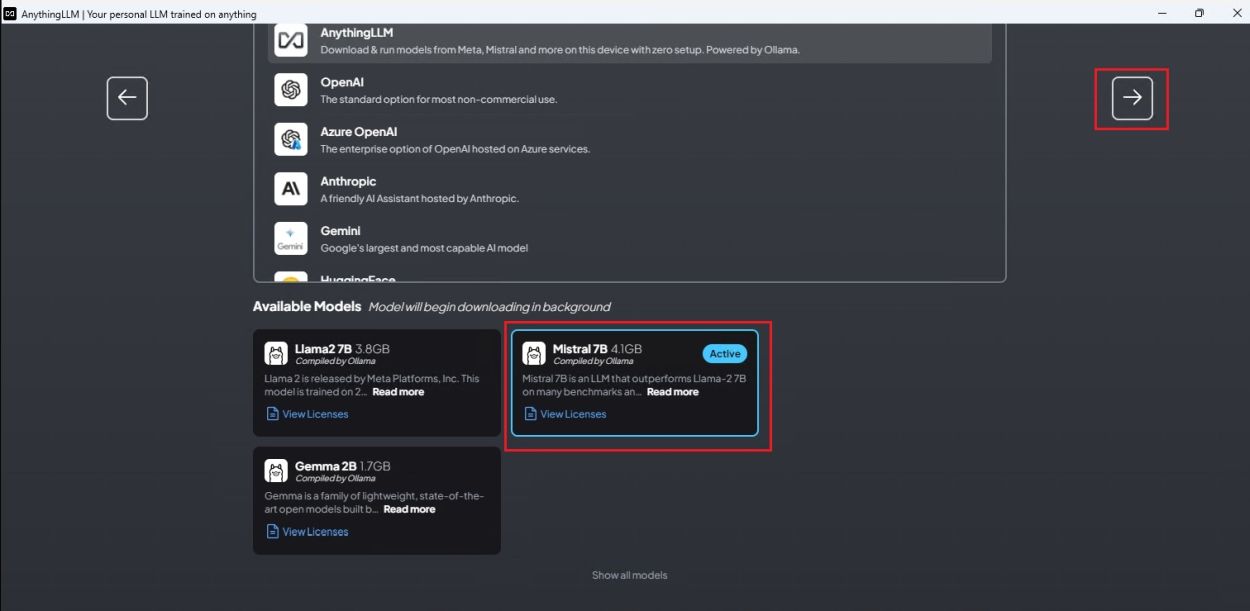
Task: Click the Azure OpenAI provider icon
Action: [x=291, y=138]
